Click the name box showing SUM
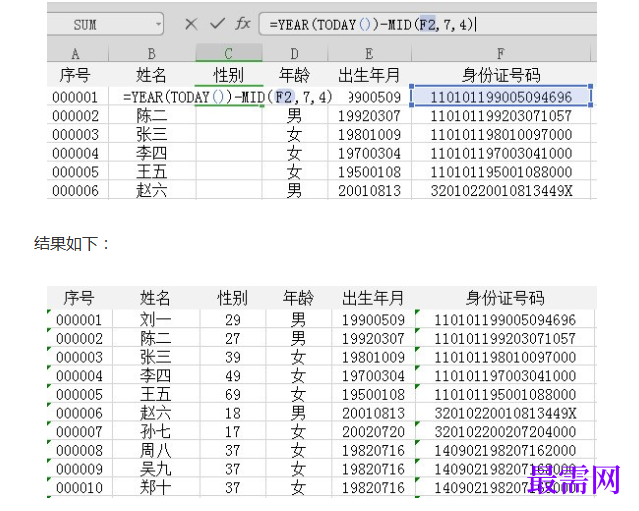Screen dimensions: 639x511 100,24
